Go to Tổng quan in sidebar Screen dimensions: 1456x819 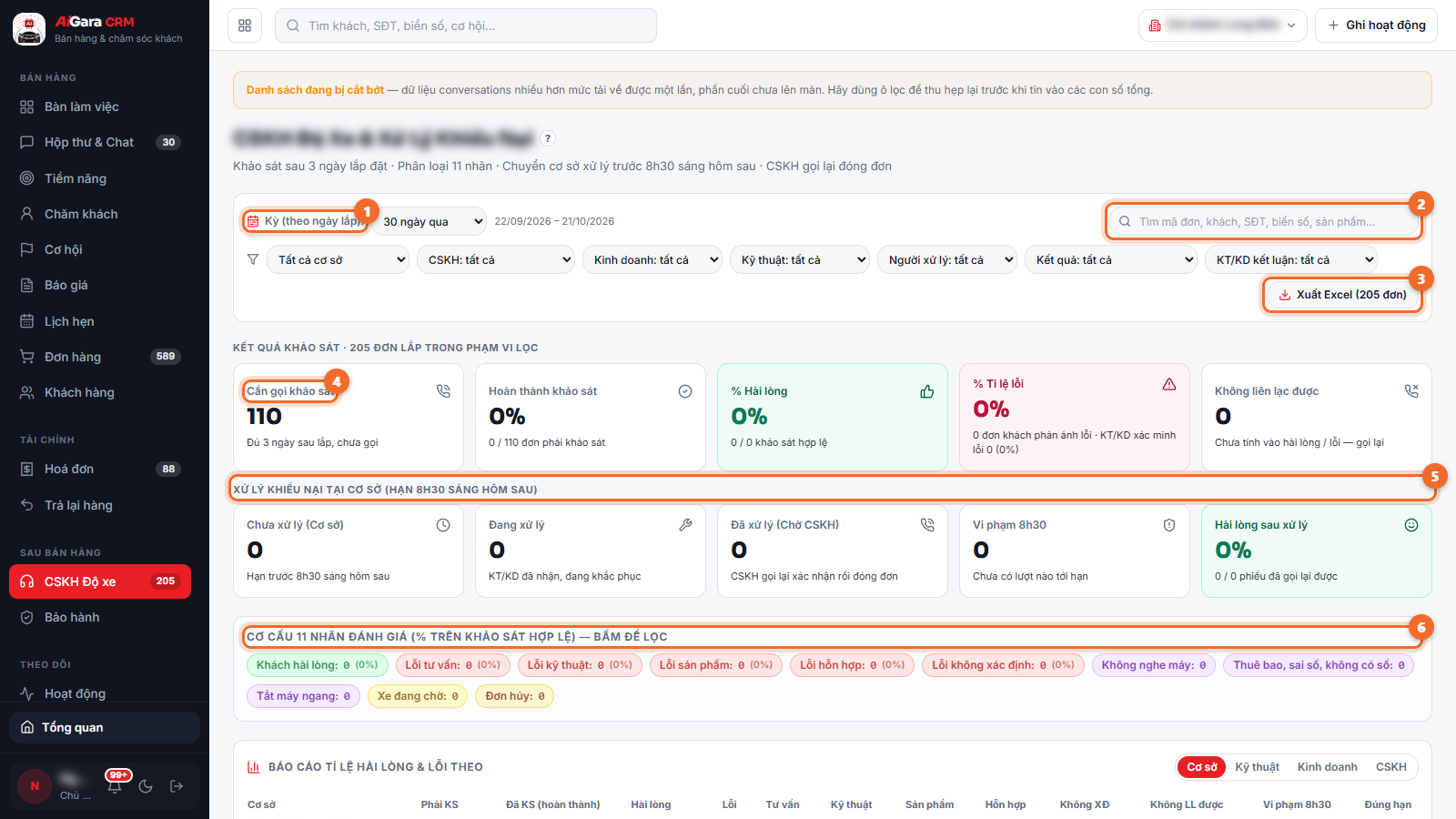click(105, 728)
